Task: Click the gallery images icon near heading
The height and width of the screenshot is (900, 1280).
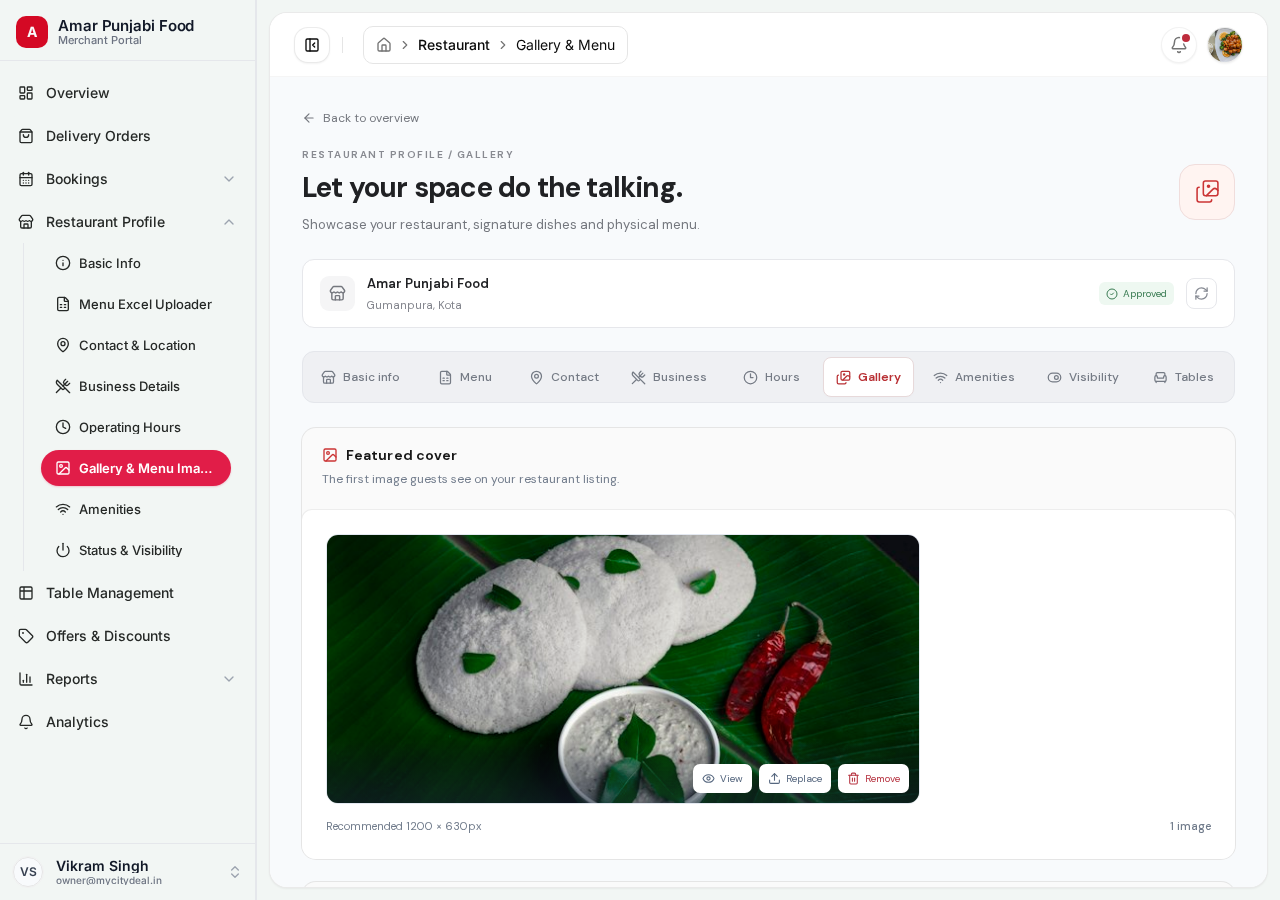Action: pos(1207,192)
